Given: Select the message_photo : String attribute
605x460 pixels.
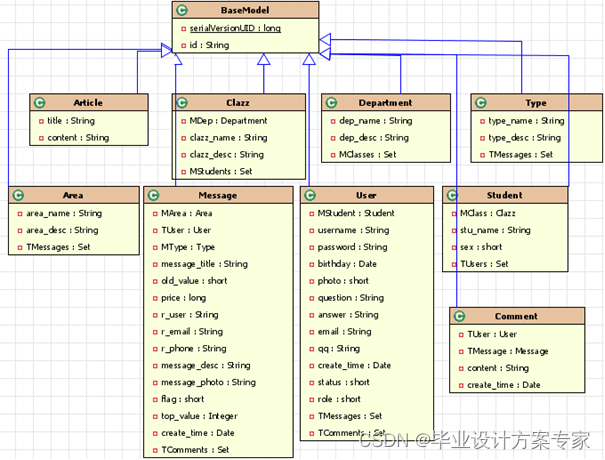Looking at the screenshot, I should click(x=209, y=382).
